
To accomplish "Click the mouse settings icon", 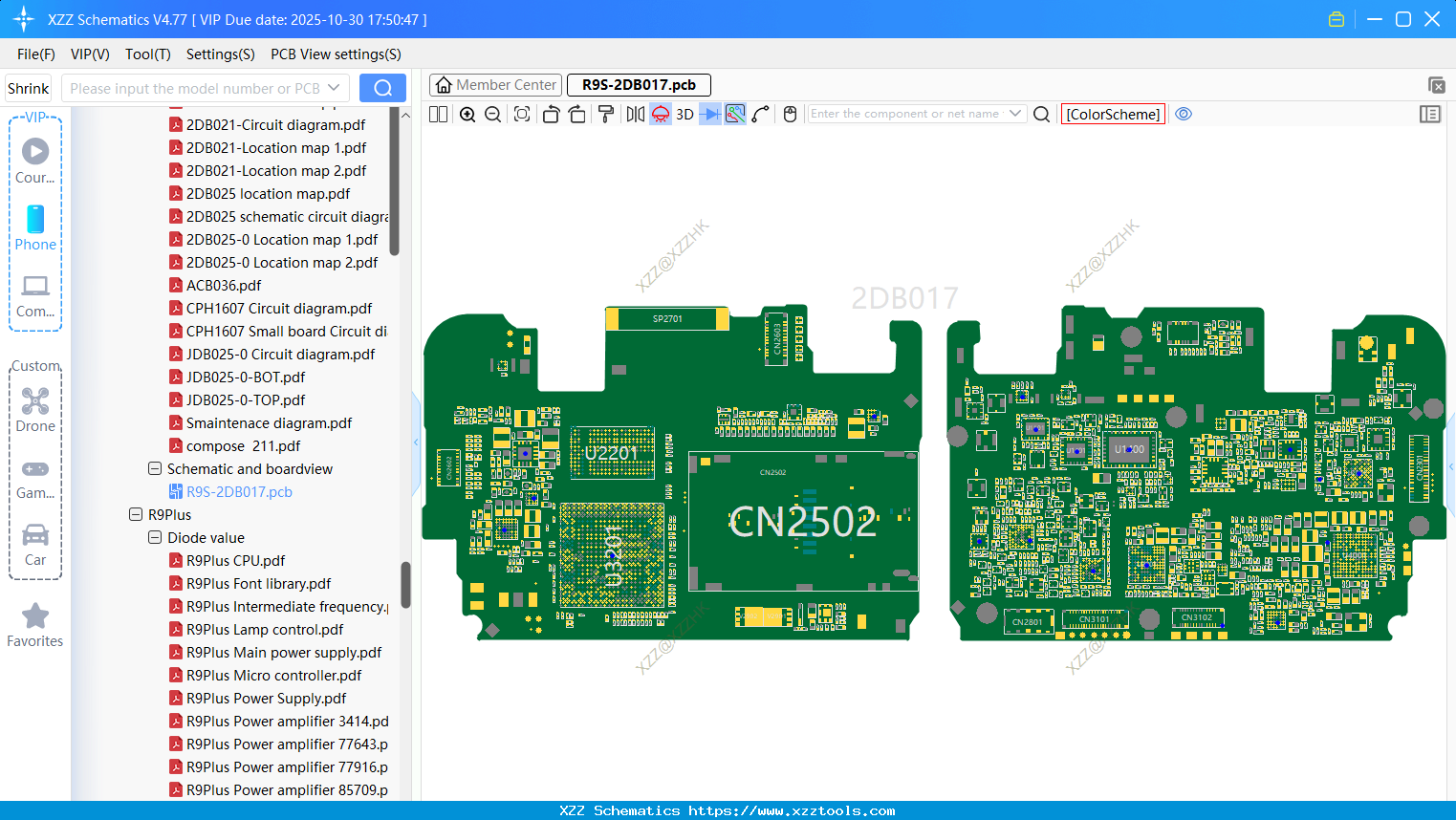I will [790, 115].
